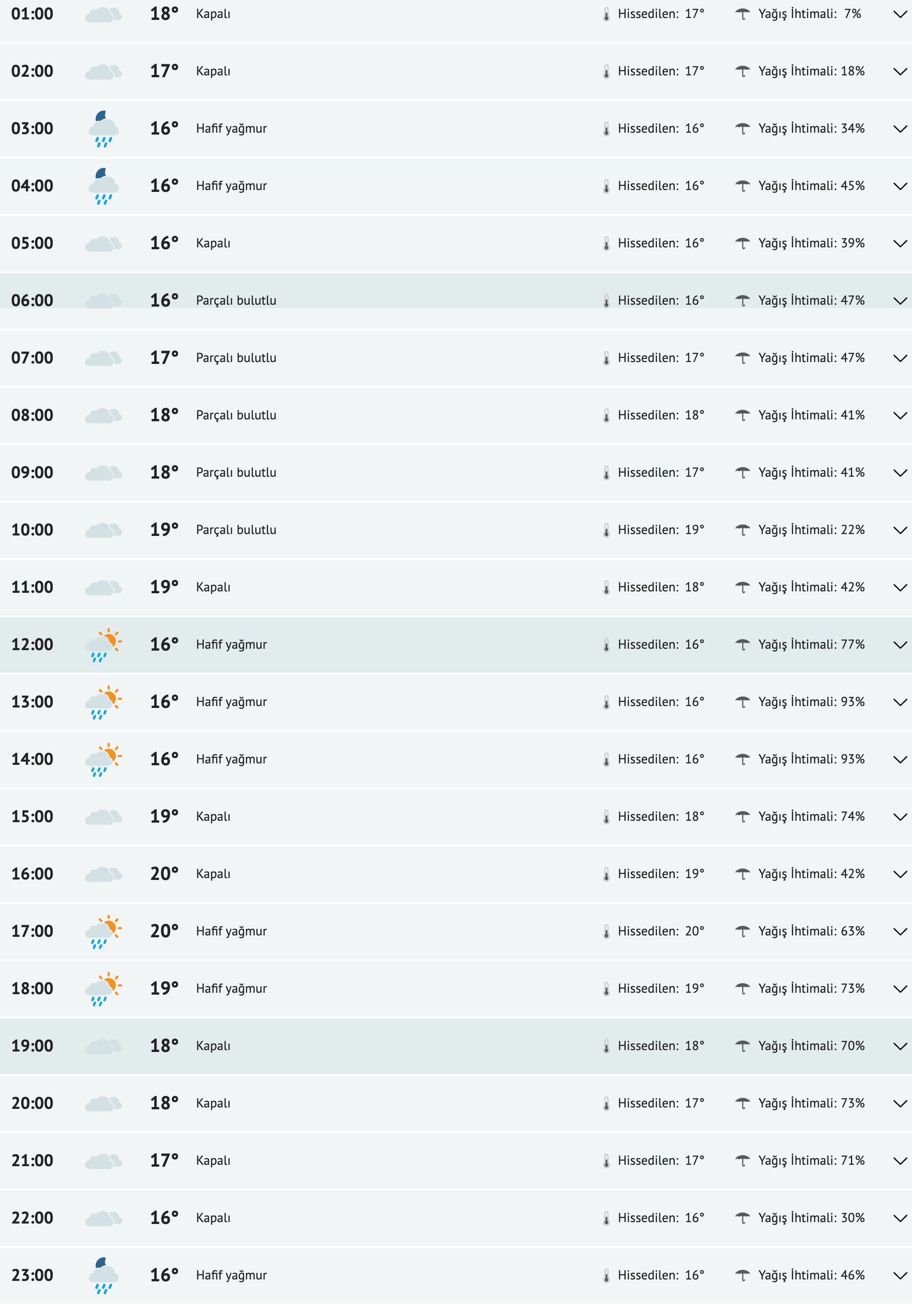
Task: Click the cloud icon at 10:00
Action: [x=104, y=530]
